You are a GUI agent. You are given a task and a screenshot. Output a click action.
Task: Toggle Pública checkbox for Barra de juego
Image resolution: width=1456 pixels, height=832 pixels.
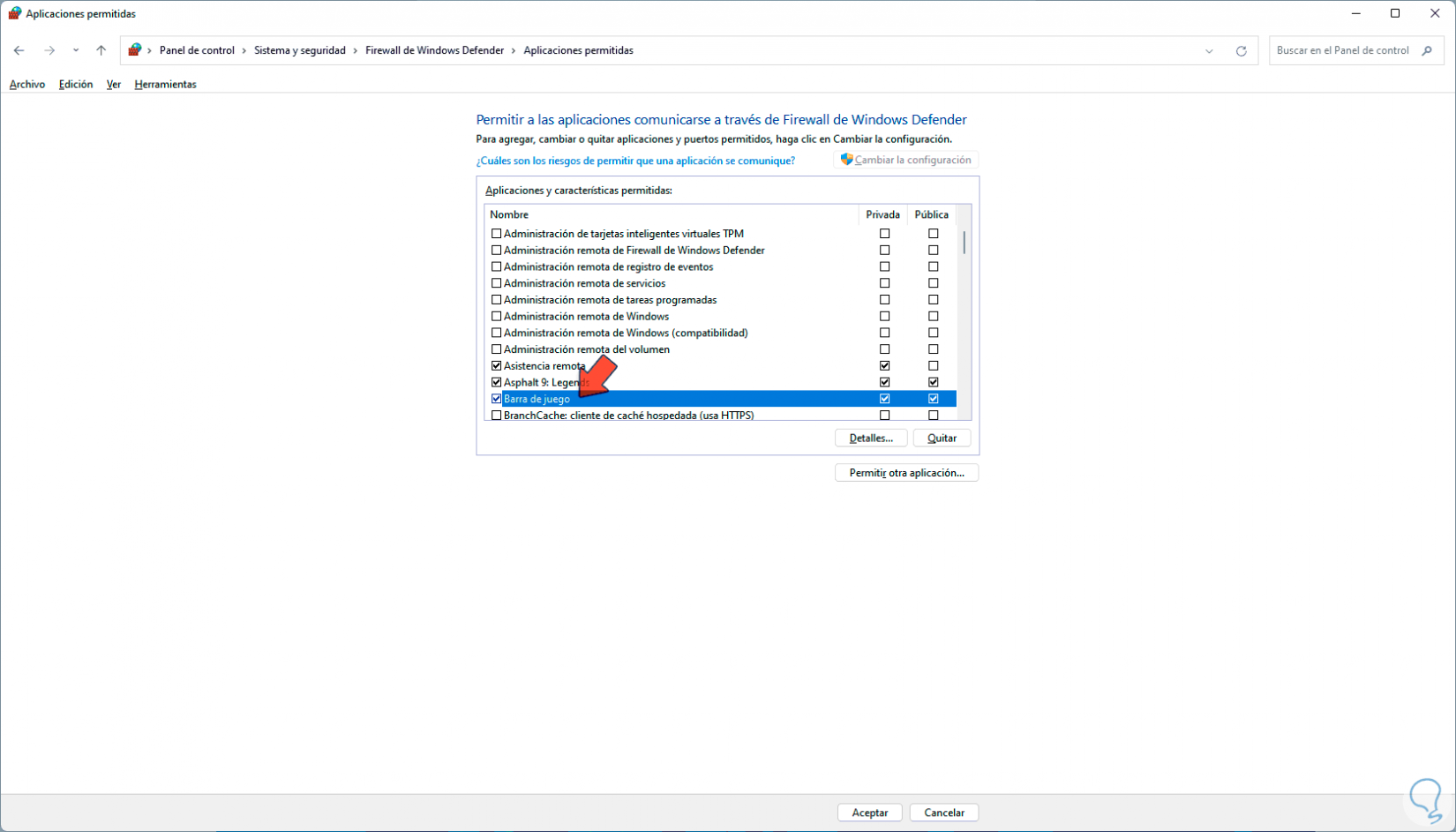933,399
